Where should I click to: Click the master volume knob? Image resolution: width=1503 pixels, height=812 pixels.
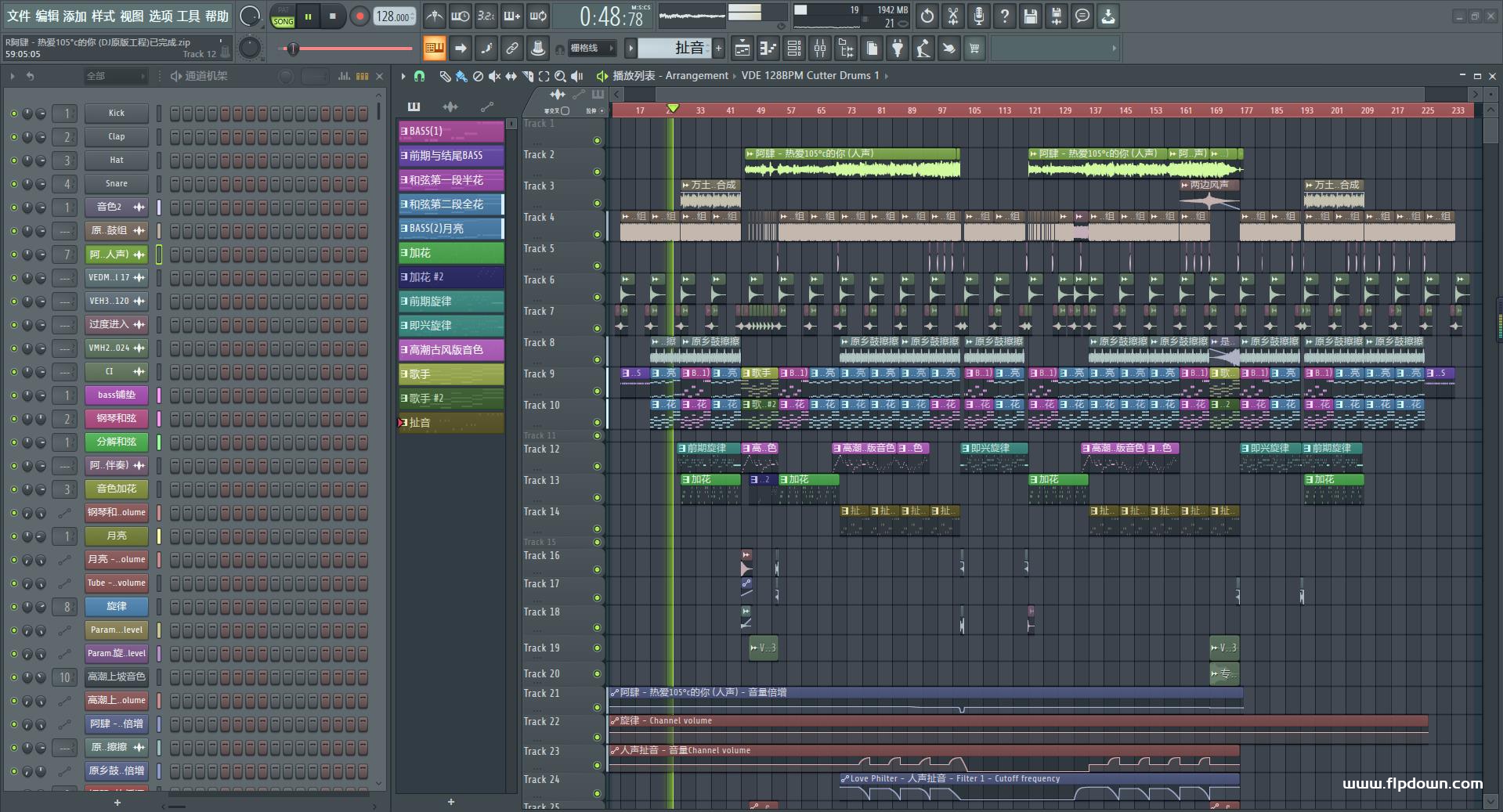tap(249, 16)
